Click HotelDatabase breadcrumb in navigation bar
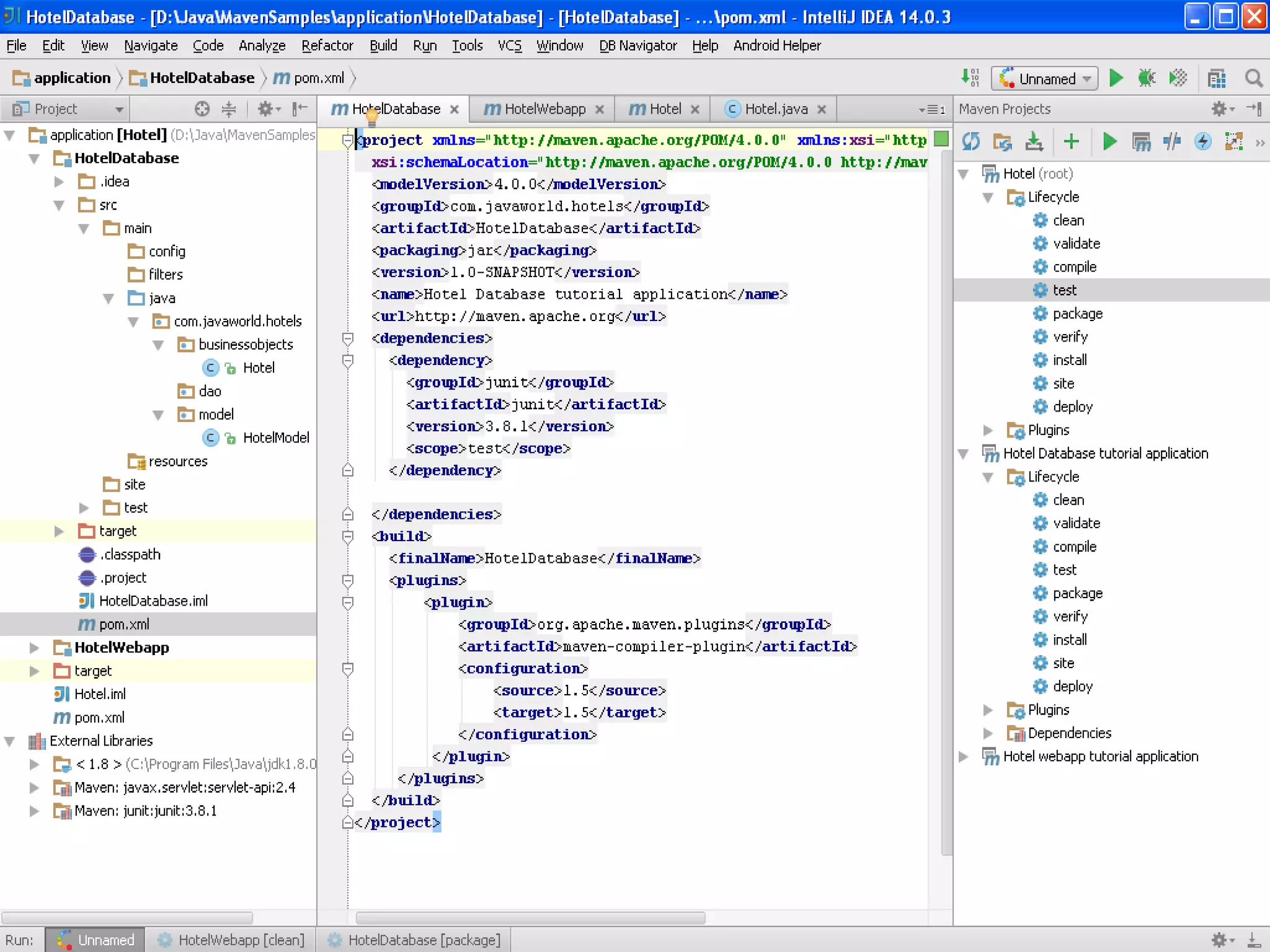 (x=192, y=78)
